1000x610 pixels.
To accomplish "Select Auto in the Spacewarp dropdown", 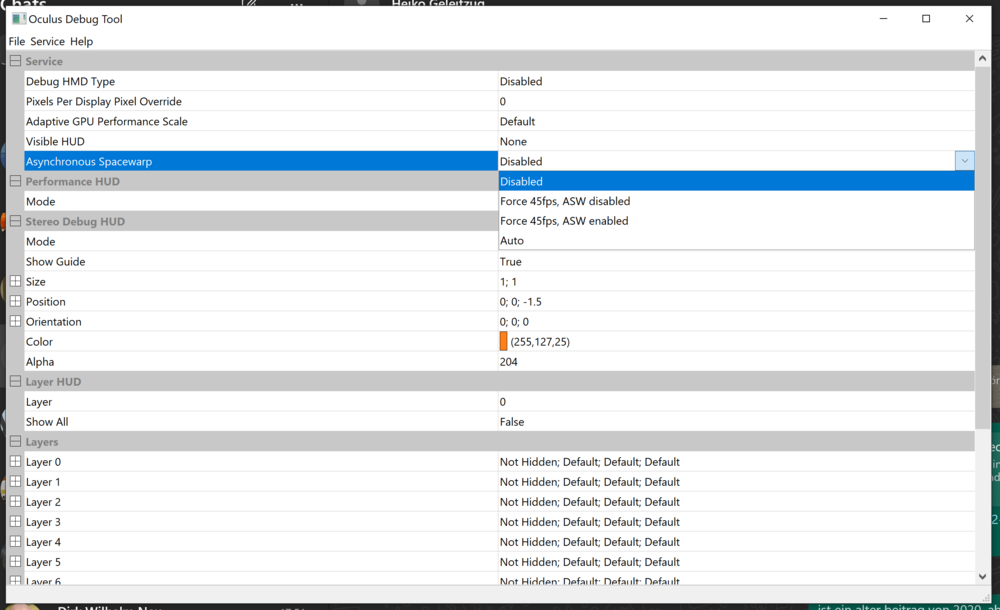I will tap(736, 241).
